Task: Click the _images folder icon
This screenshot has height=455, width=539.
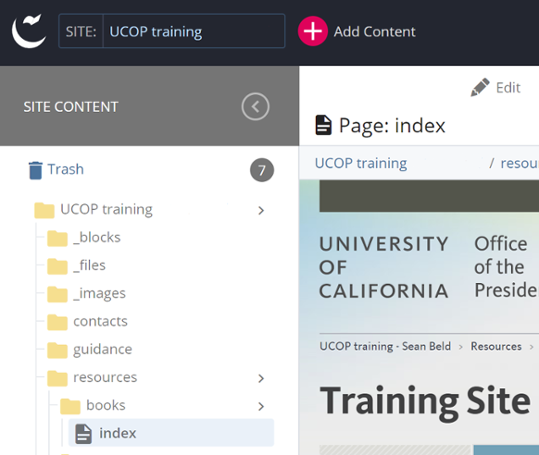Action: click(x=57, y=294)
